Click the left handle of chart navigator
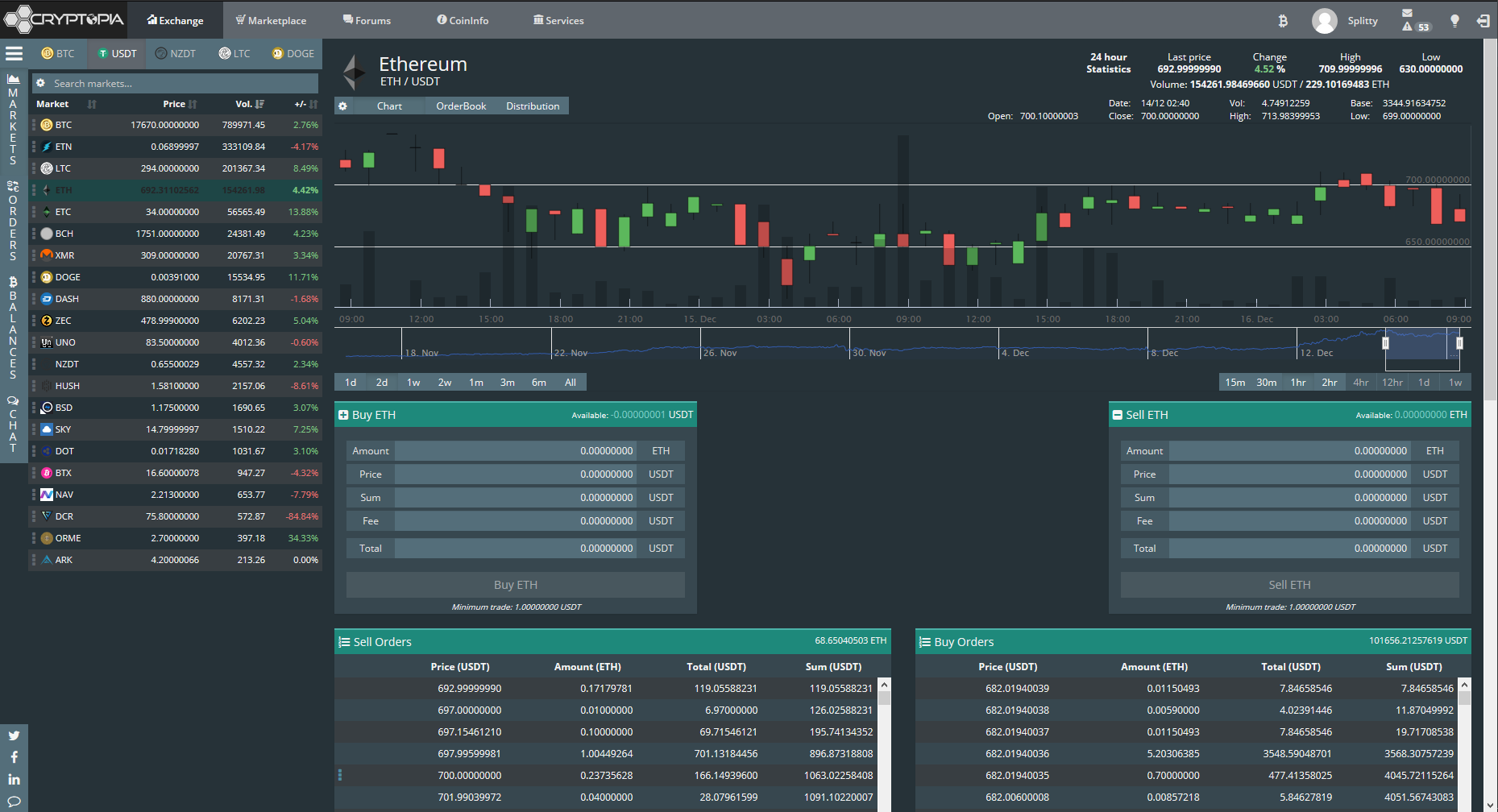 (x=1385, y=343)
